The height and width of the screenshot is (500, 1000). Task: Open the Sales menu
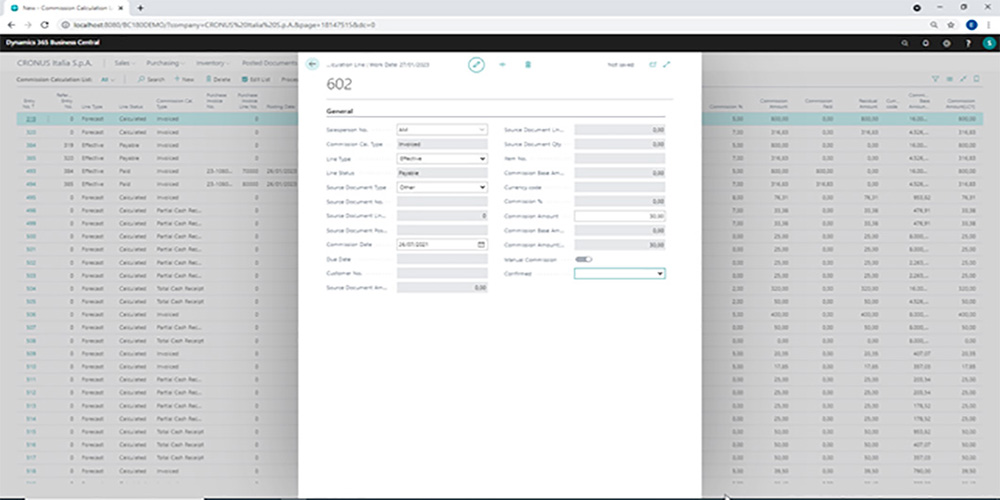point(125,62)
